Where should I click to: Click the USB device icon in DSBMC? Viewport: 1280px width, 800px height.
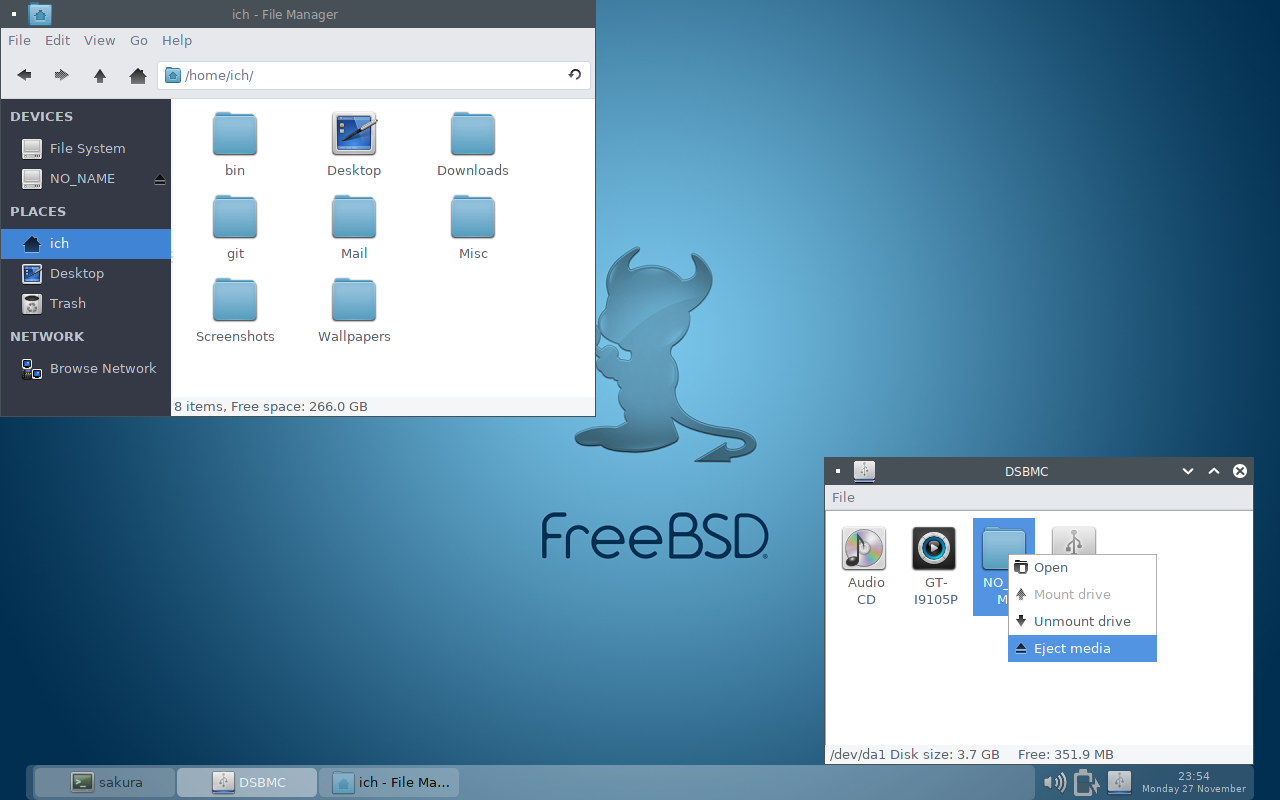click(1073, 541)
